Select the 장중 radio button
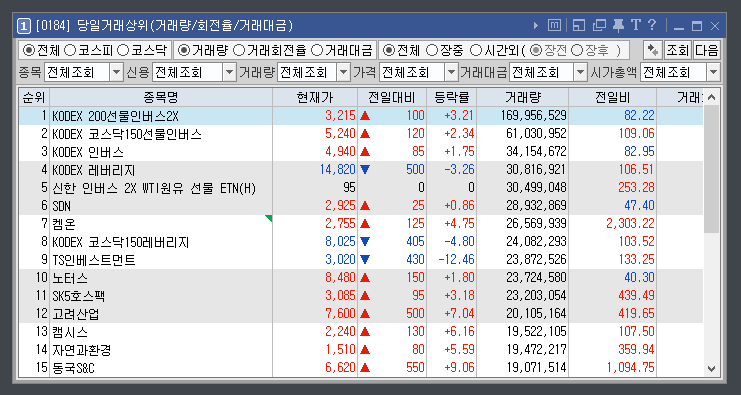 [431, 50]
